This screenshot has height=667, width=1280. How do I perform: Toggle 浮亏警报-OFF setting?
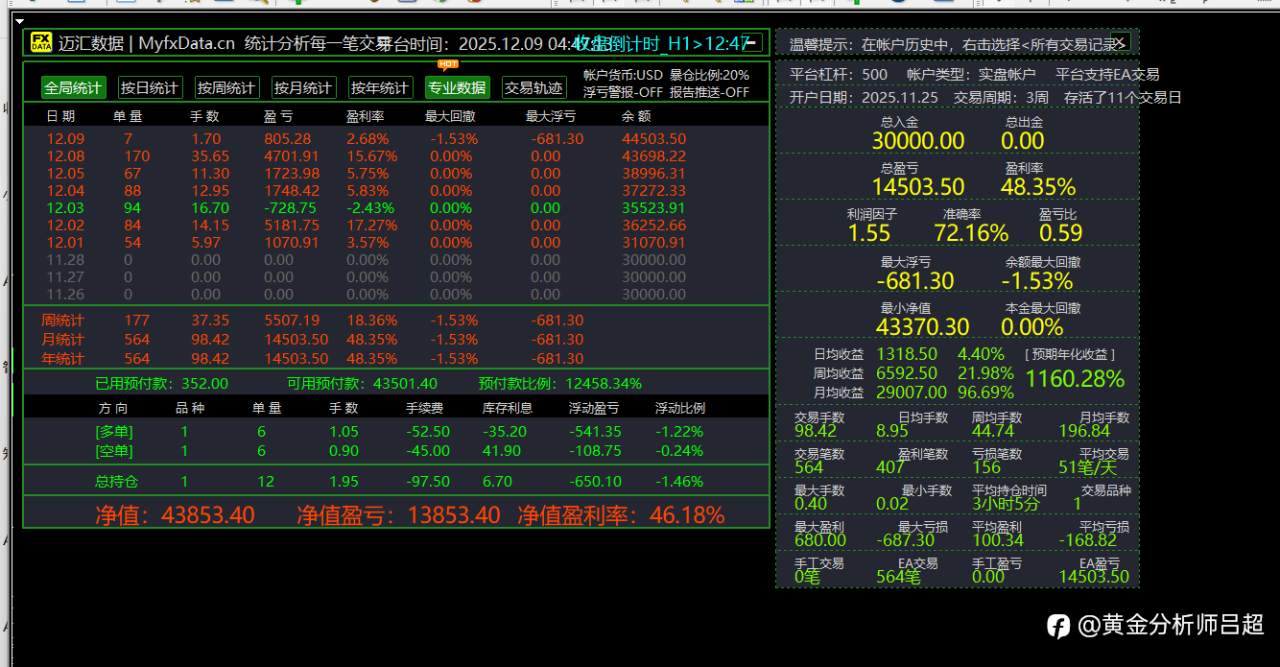point(623,92)
